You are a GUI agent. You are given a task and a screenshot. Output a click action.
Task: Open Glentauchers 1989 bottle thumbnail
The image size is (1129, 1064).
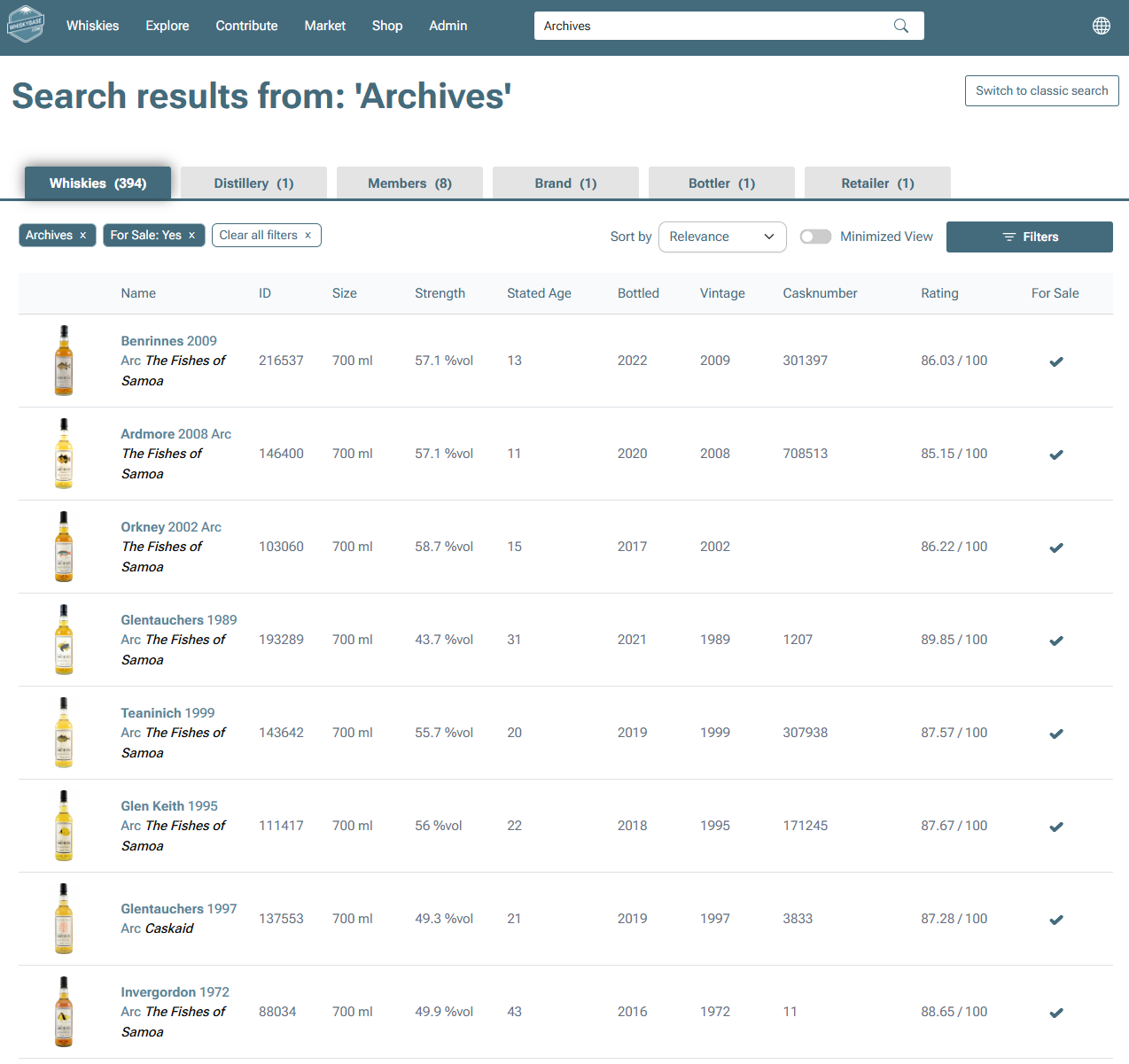coord(64,640)
